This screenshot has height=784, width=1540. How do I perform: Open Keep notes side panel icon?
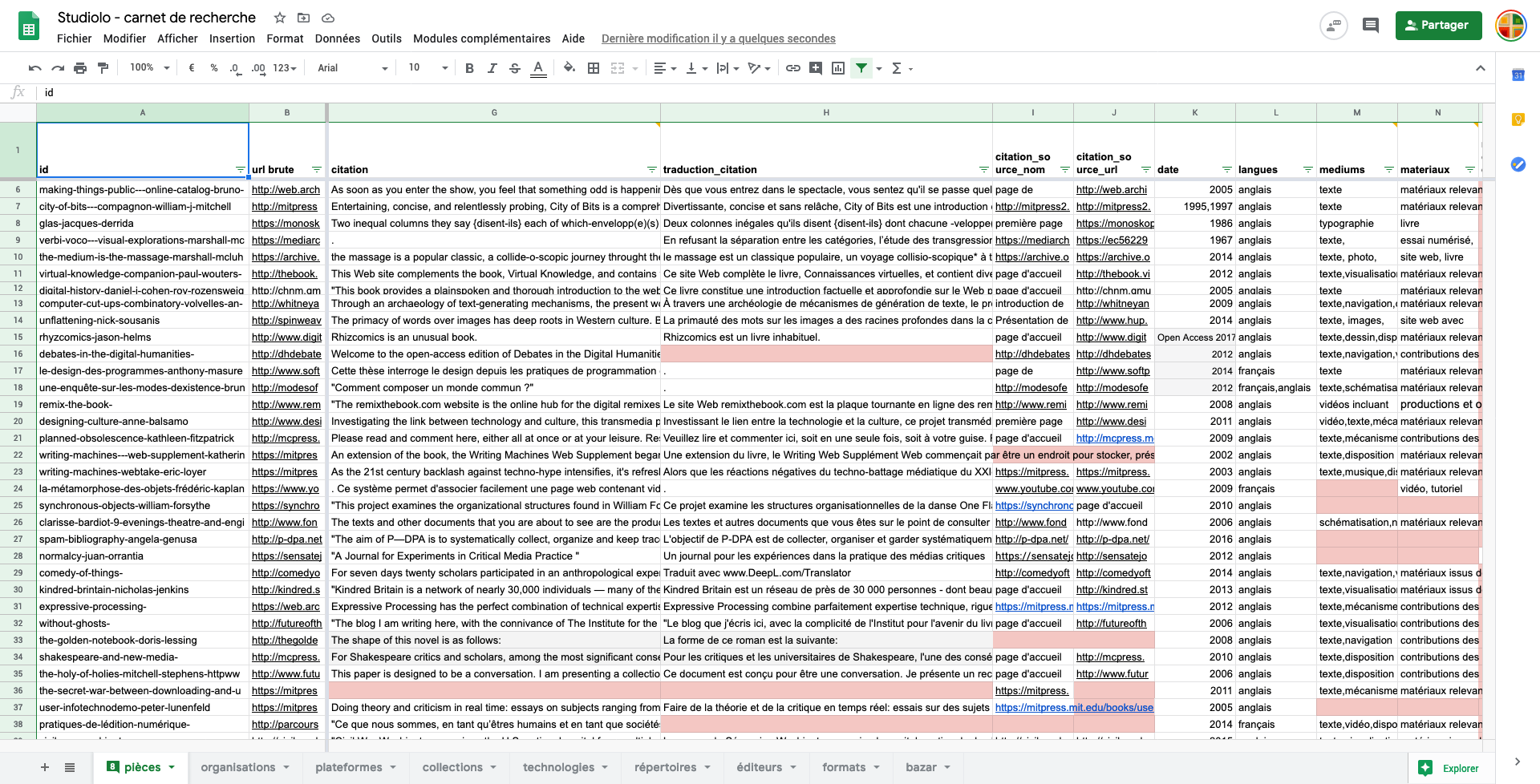[1518, 120]
